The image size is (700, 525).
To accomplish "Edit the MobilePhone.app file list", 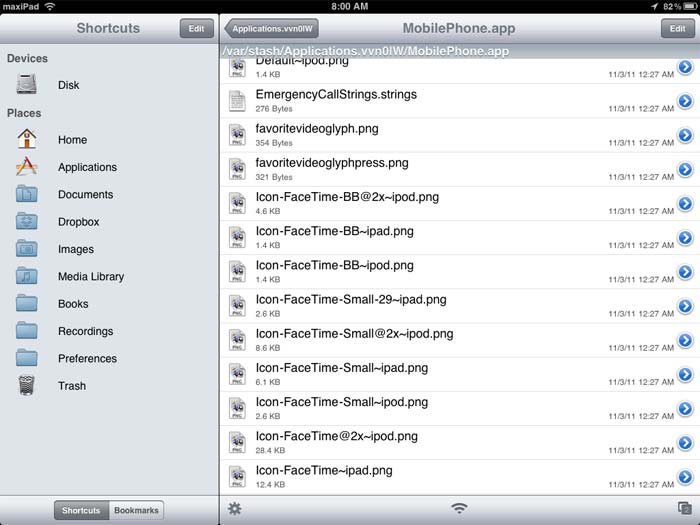I will click(x=677, y=29).
